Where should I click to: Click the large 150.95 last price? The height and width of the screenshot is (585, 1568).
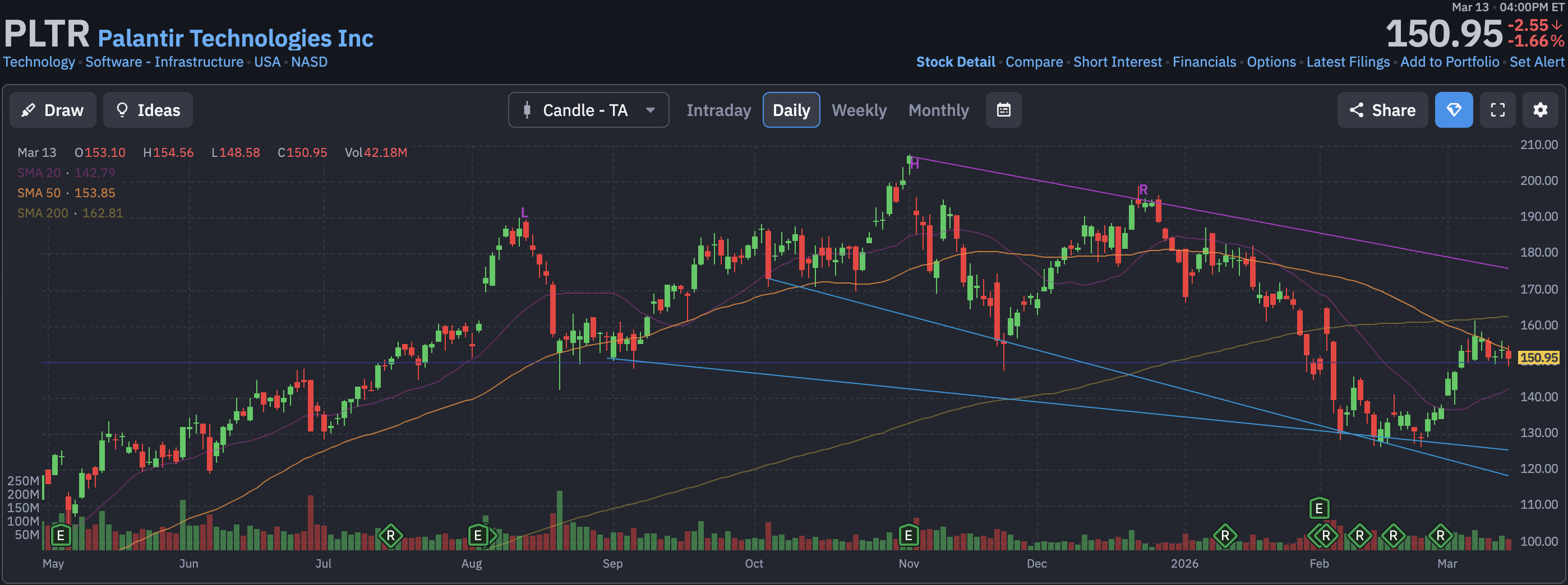coord(1444,34)
